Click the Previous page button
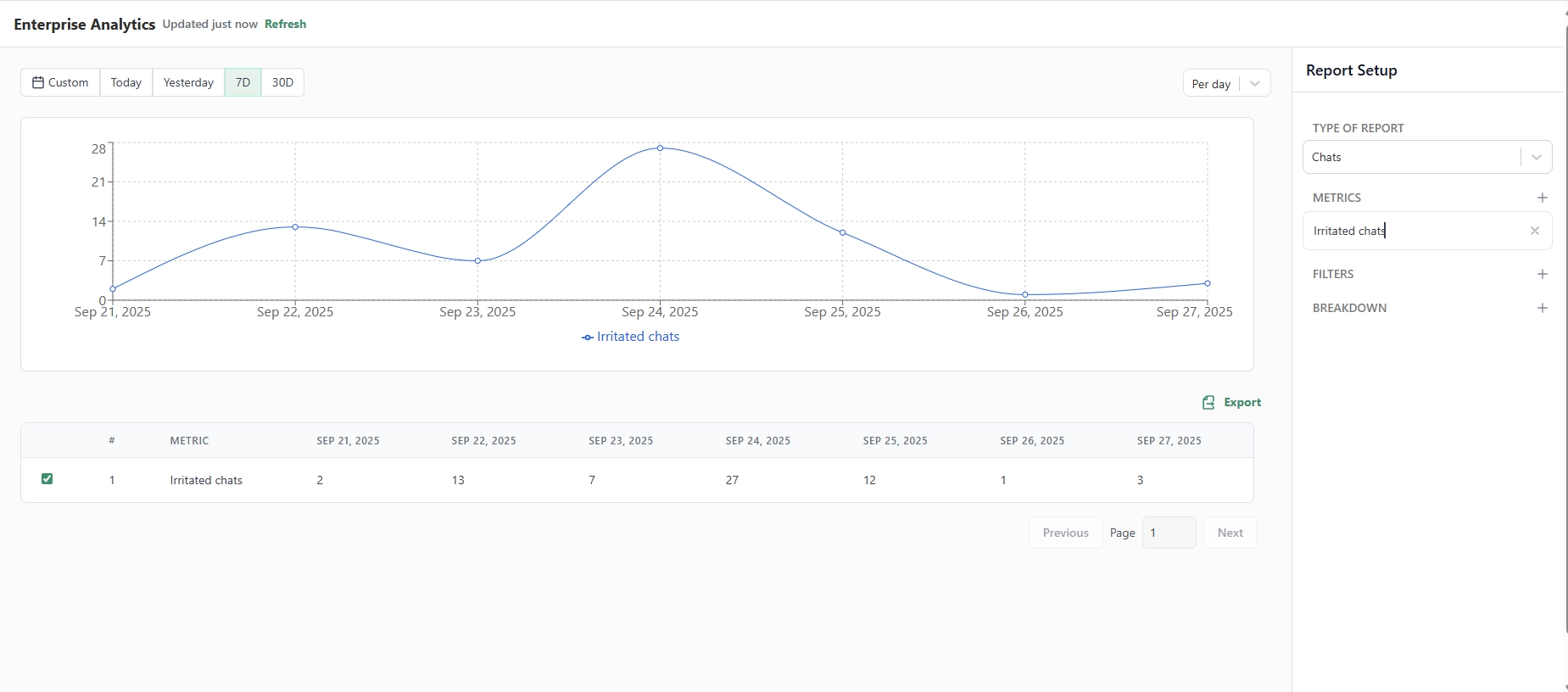This screenshot has width=1568, height=692. [x=1065, y=533]
